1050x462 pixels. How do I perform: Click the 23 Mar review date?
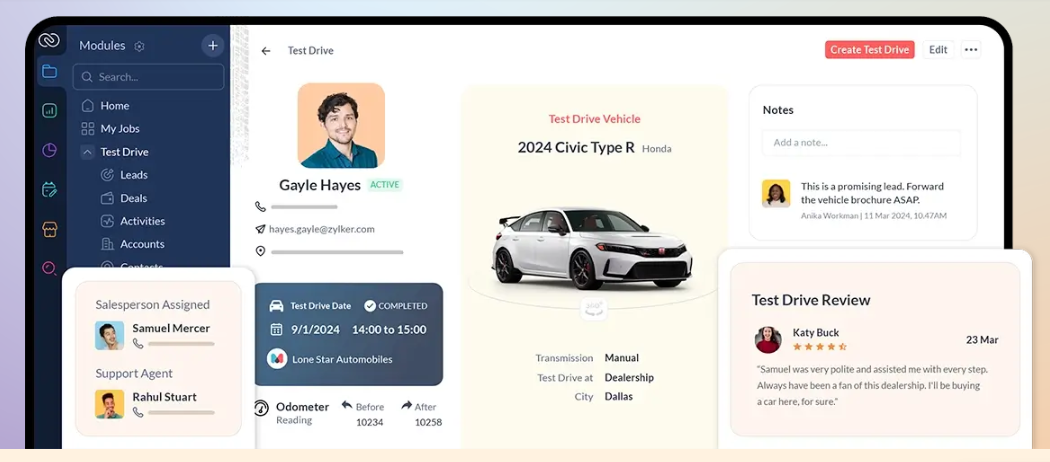pos(982,340)
